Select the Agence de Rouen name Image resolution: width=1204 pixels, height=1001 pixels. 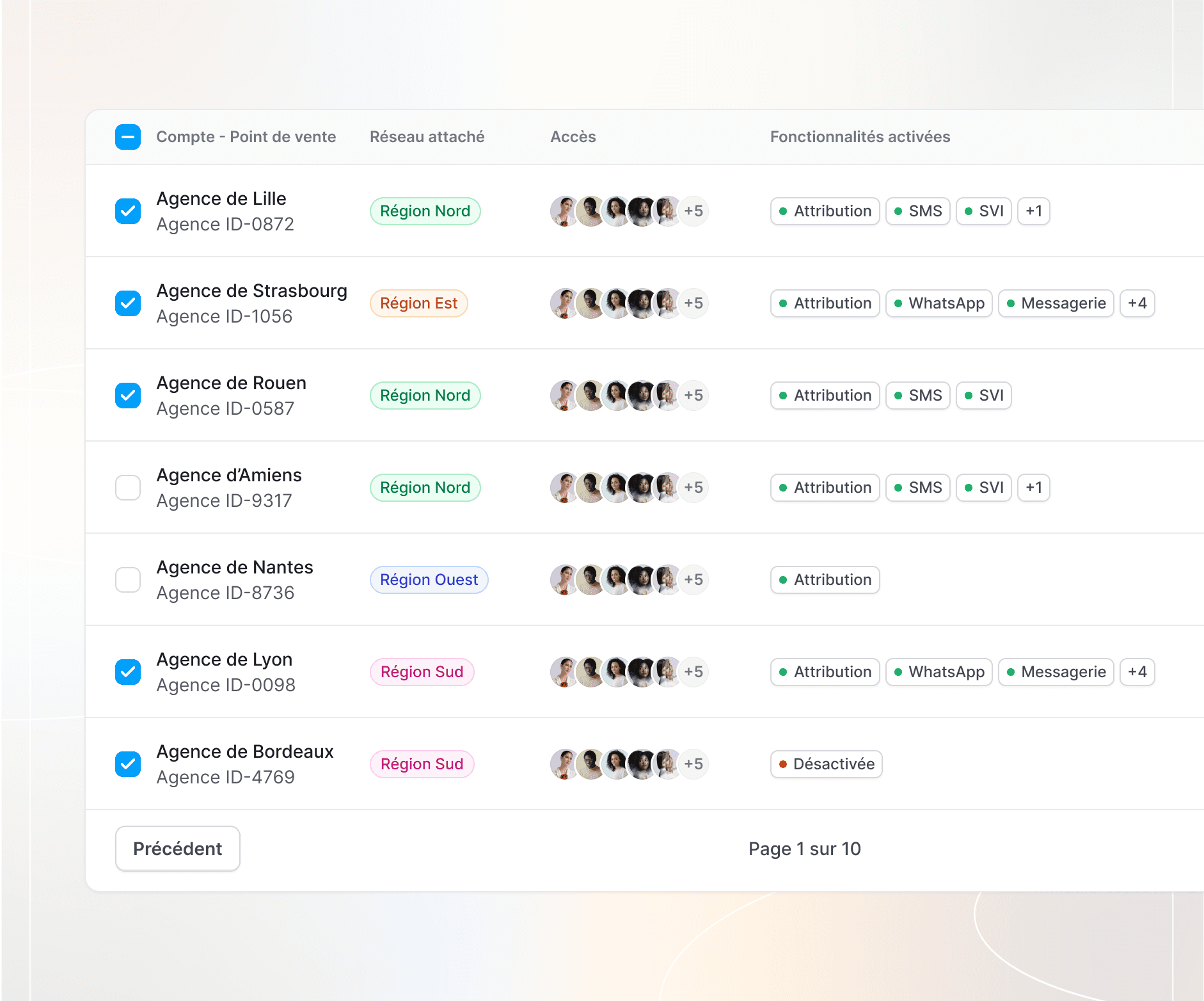point(232,383)
